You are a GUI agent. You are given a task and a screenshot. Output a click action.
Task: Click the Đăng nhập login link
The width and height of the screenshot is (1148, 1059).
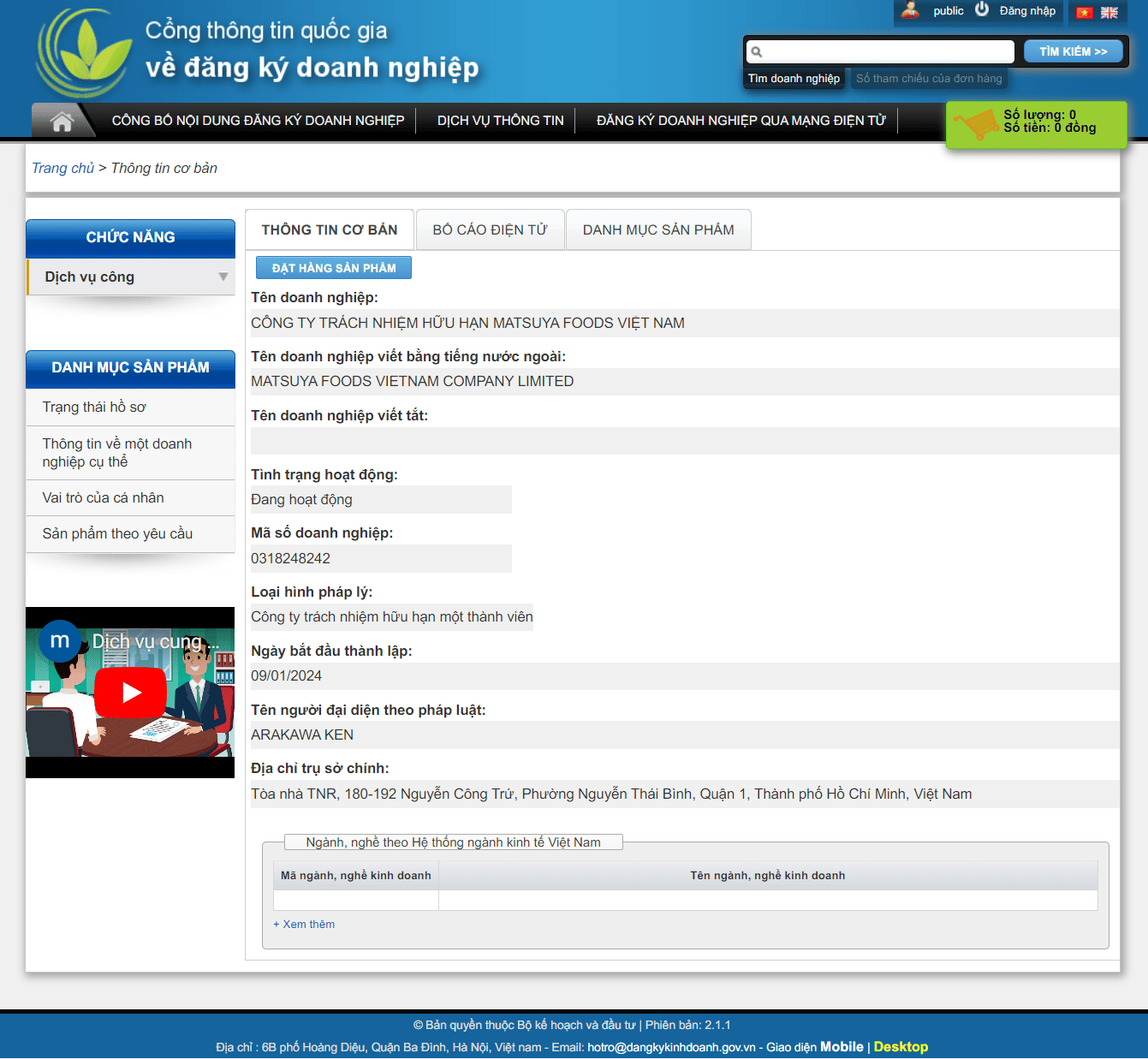pyautogui.click(x=1027, y=11)
